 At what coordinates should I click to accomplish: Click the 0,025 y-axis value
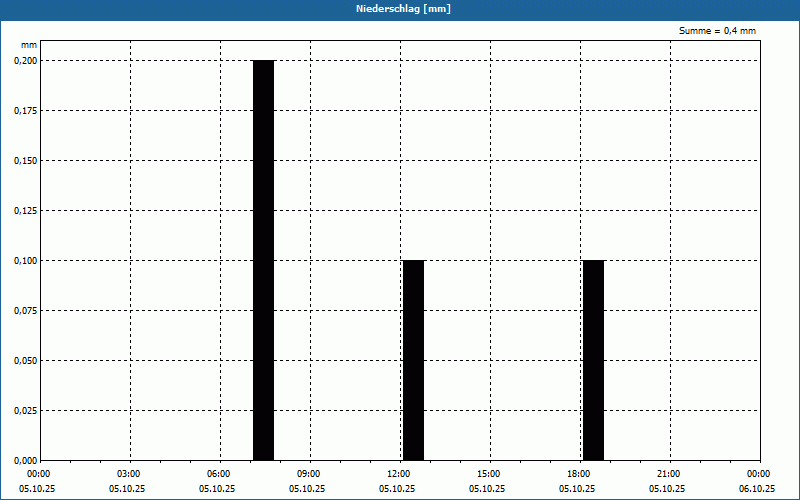pos(26,411)
